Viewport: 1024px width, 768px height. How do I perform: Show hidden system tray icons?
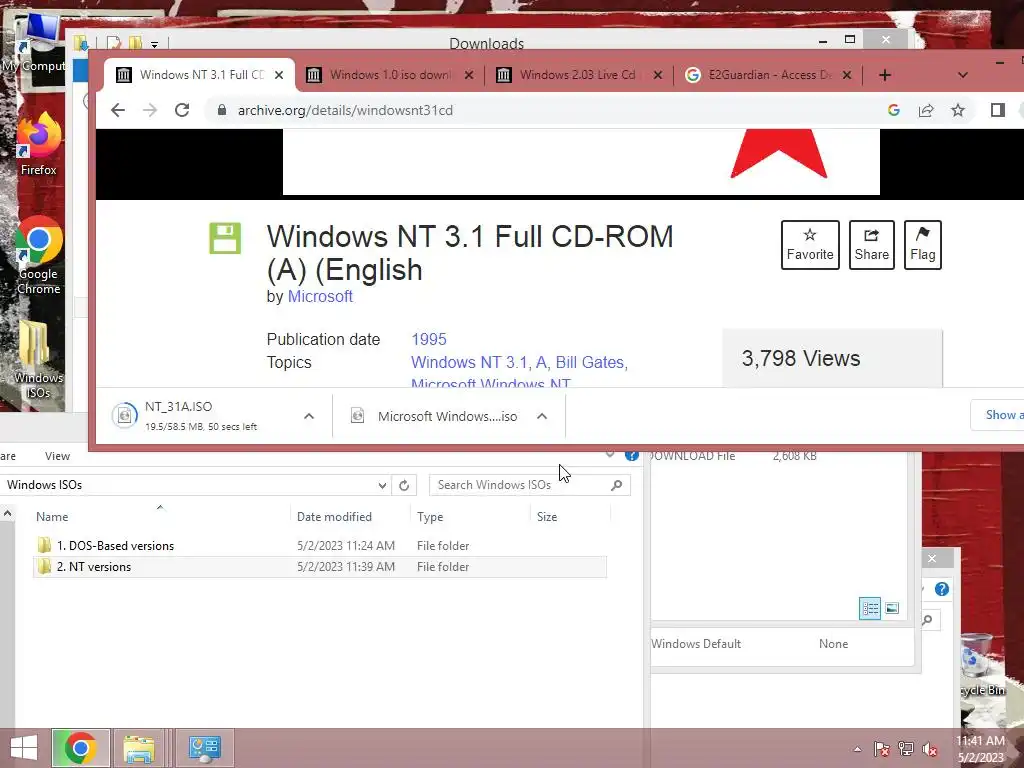click(x=857, y=750)
